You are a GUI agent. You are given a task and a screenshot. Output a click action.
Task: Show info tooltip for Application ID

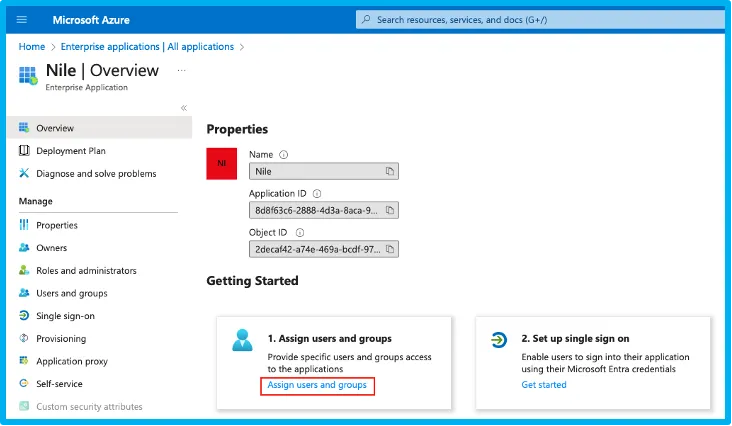pos(317,194)
